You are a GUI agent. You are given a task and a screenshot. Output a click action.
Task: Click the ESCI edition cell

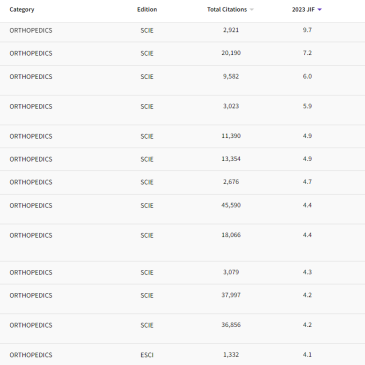tap(147, 355)
